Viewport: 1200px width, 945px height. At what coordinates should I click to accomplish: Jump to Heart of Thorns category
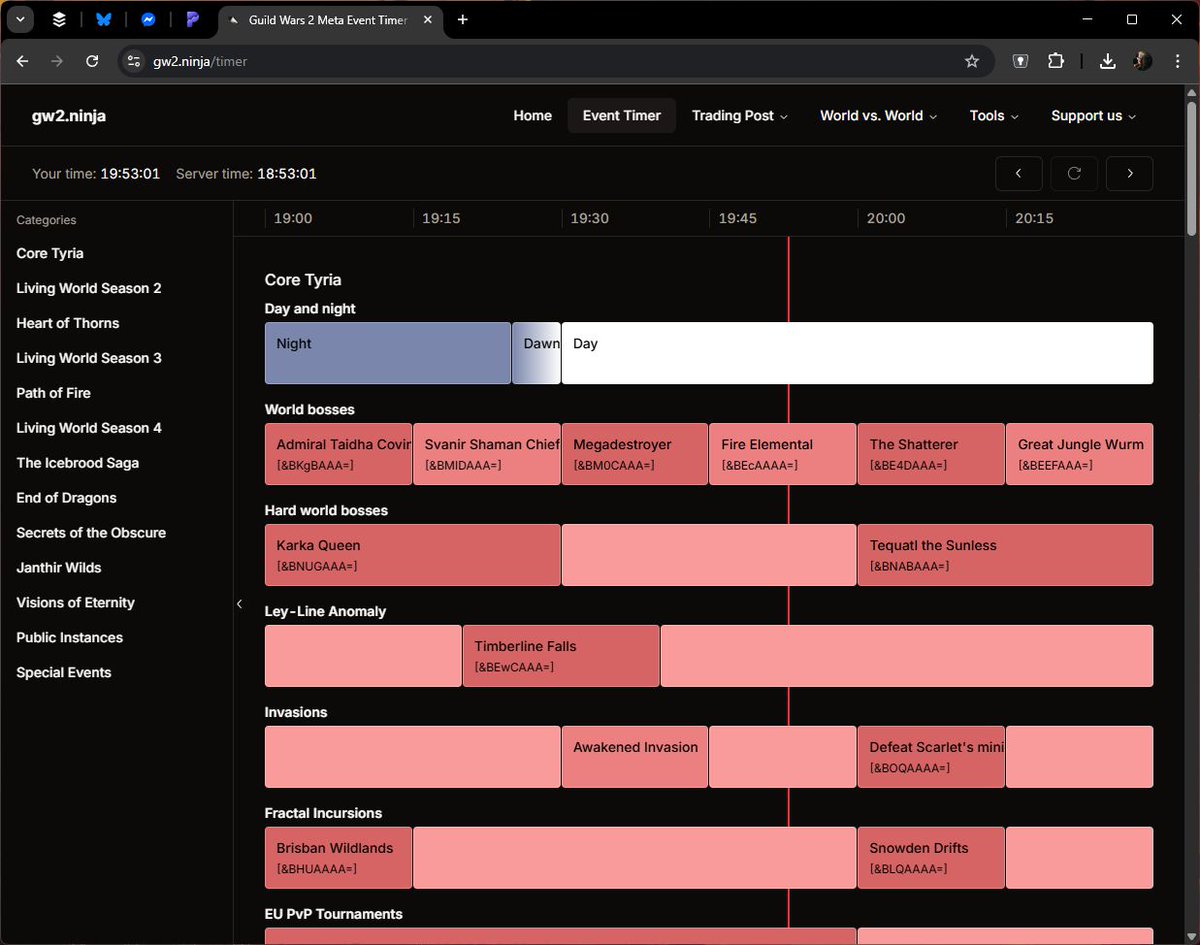(68, 324)
